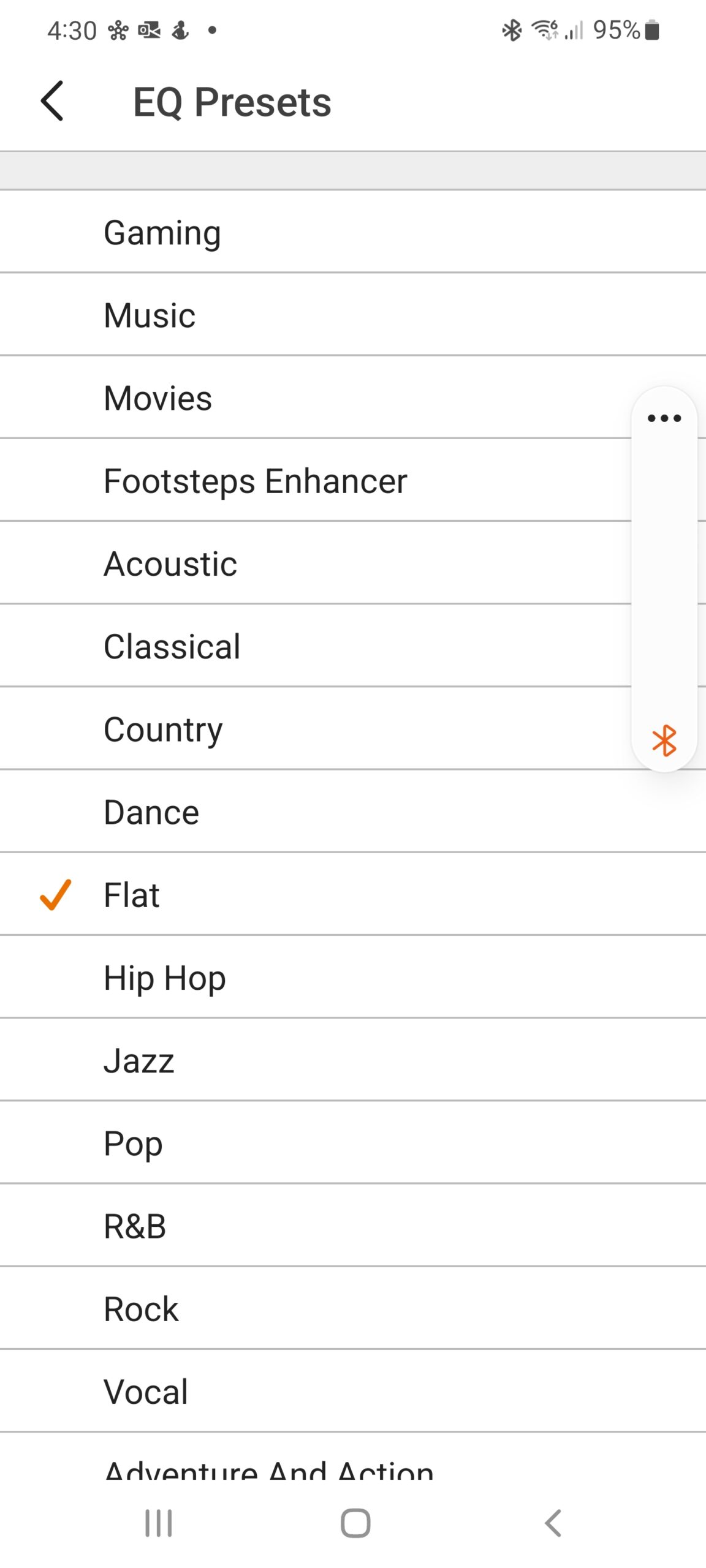Tap the back arrow beside EQ Presets
The image size is (706, 1568).
point(53,101)
